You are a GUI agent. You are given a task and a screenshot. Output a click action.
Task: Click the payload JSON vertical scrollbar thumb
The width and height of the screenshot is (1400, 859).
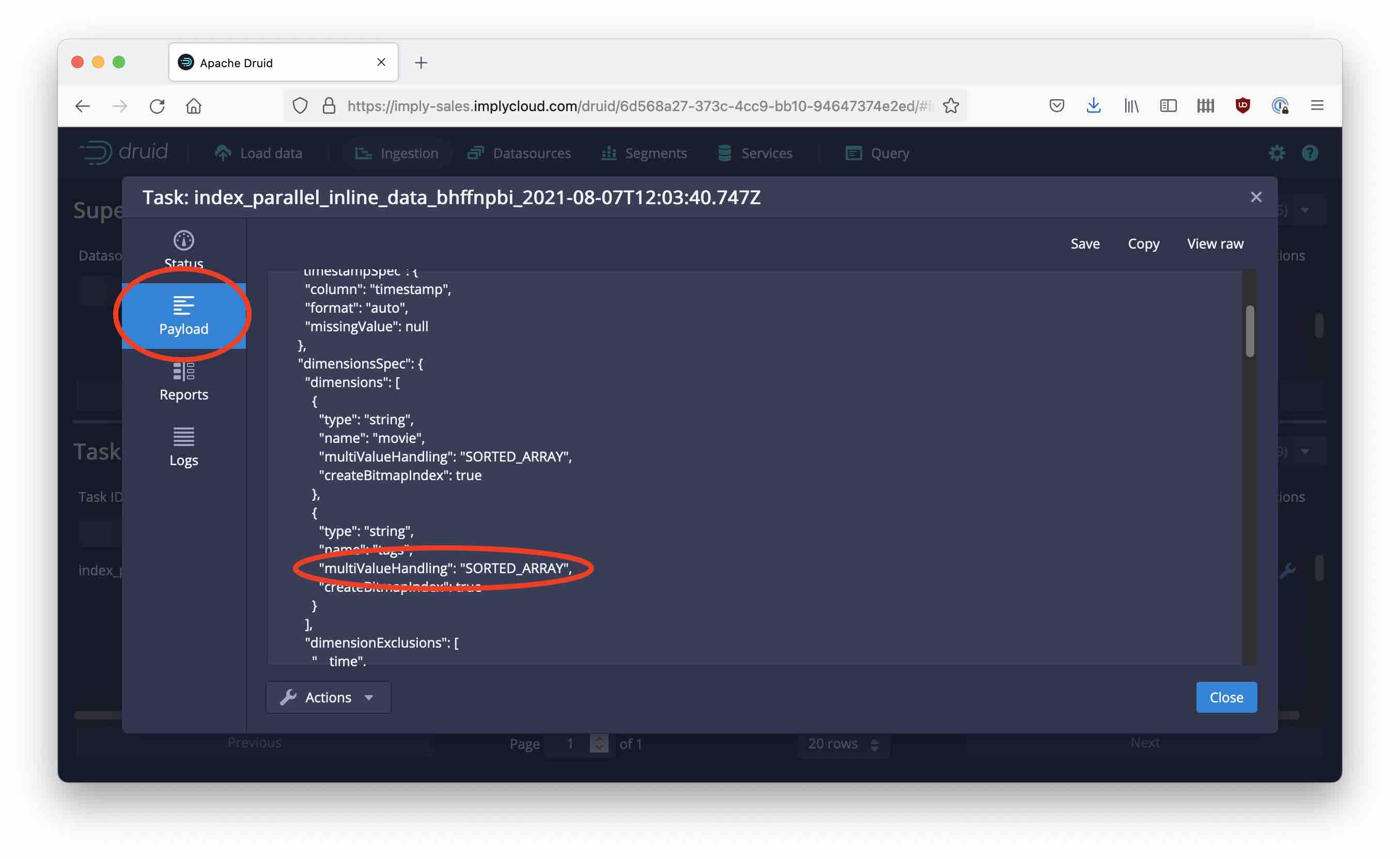pyautogui.click(x=1250, y=331)
